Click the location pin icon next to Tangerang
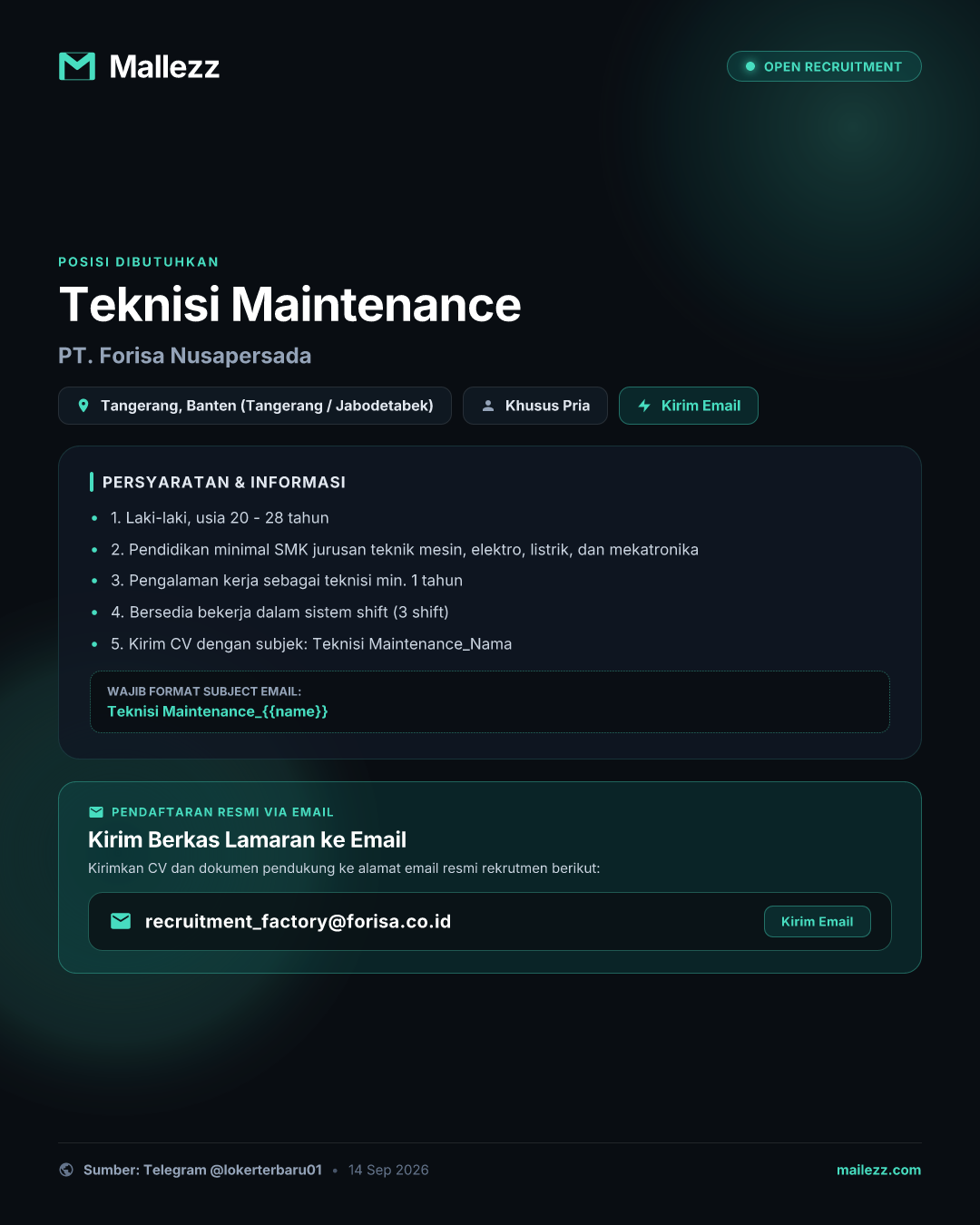Viewport: 980px width, 1225px height. coord(83,406)
